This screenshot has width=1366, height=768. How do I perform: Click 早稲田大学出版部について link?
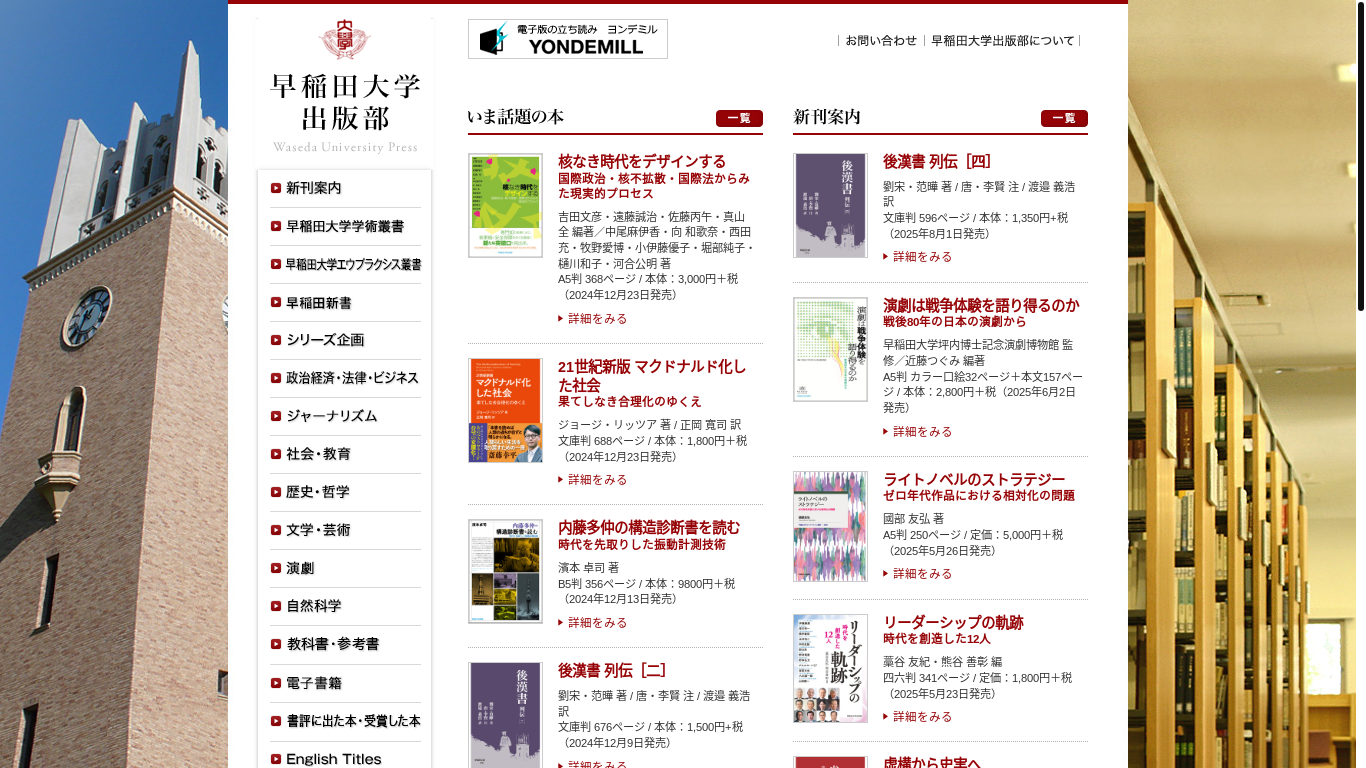point(1003,41)
